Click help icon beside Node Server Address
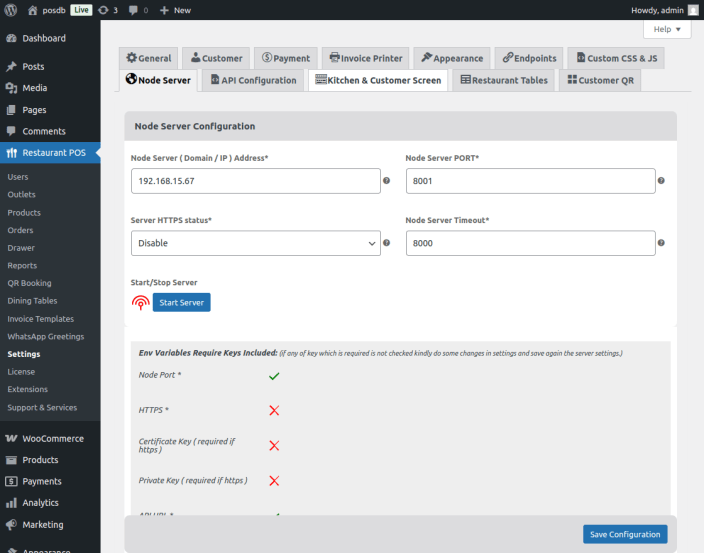Image resolution: width=704 pixels, height=553 pixels. pyautogui.click(x=386, y=181)
